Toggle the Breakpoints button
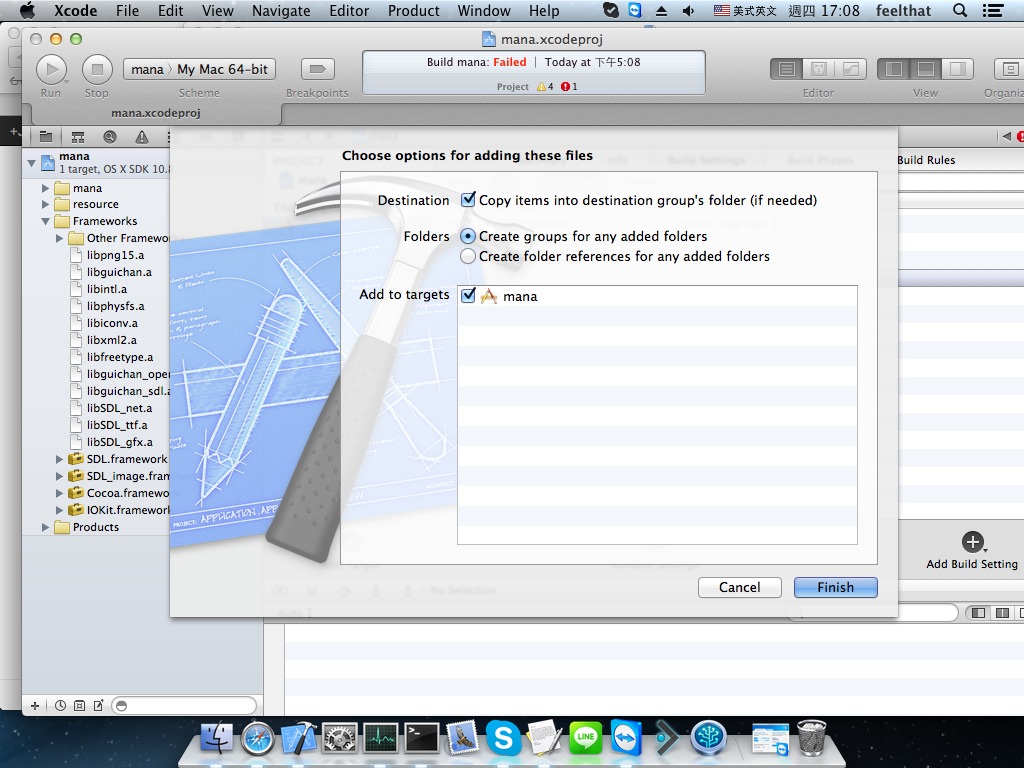The width and height of the screenshot is (1024, 768). click(x=317, y=69)
